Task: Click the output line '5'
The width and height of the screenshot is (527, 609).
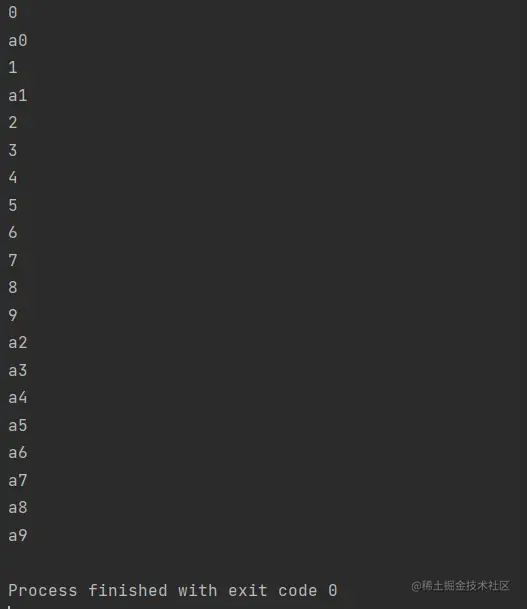Action: coord(13,205)
